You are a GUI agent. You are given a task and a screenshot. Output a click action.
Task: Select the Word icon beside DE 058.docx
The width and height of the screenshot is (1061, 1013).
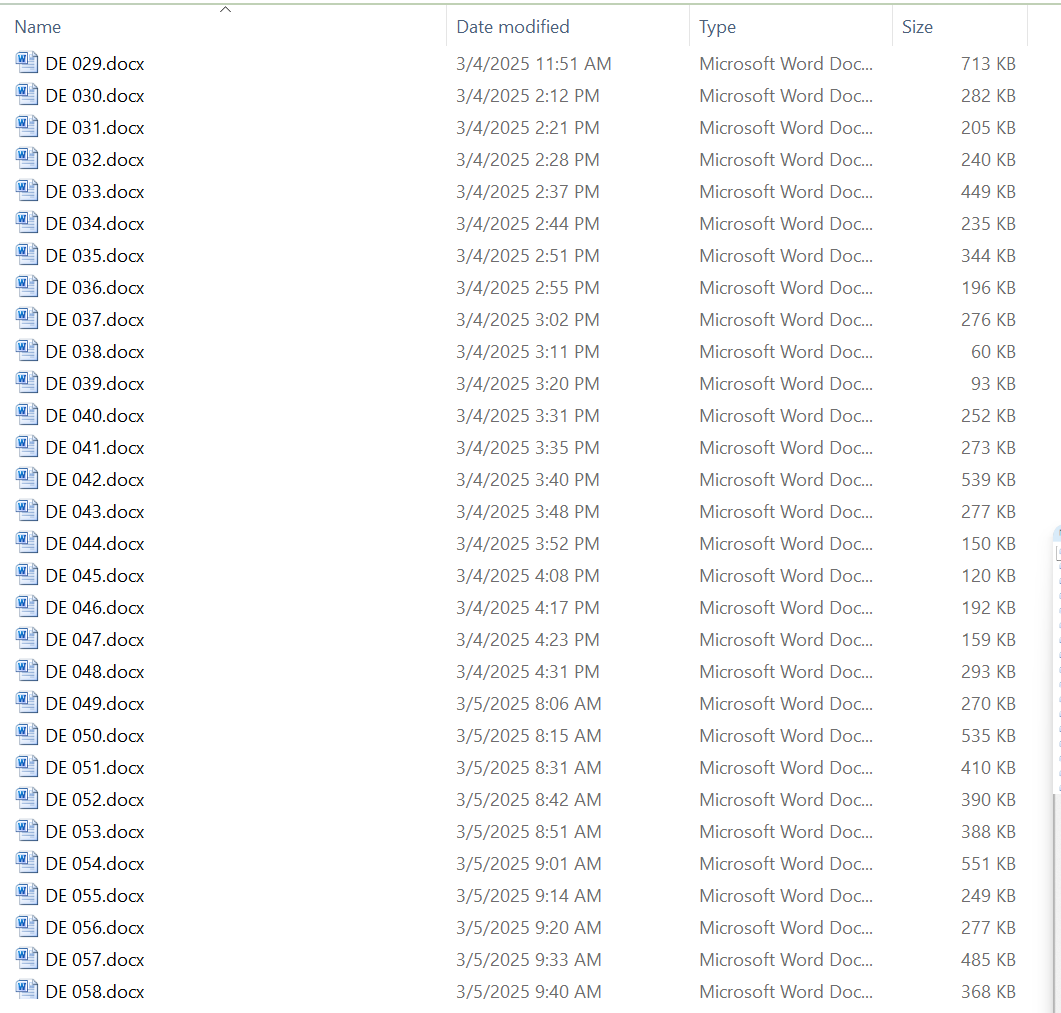point(27,991)
